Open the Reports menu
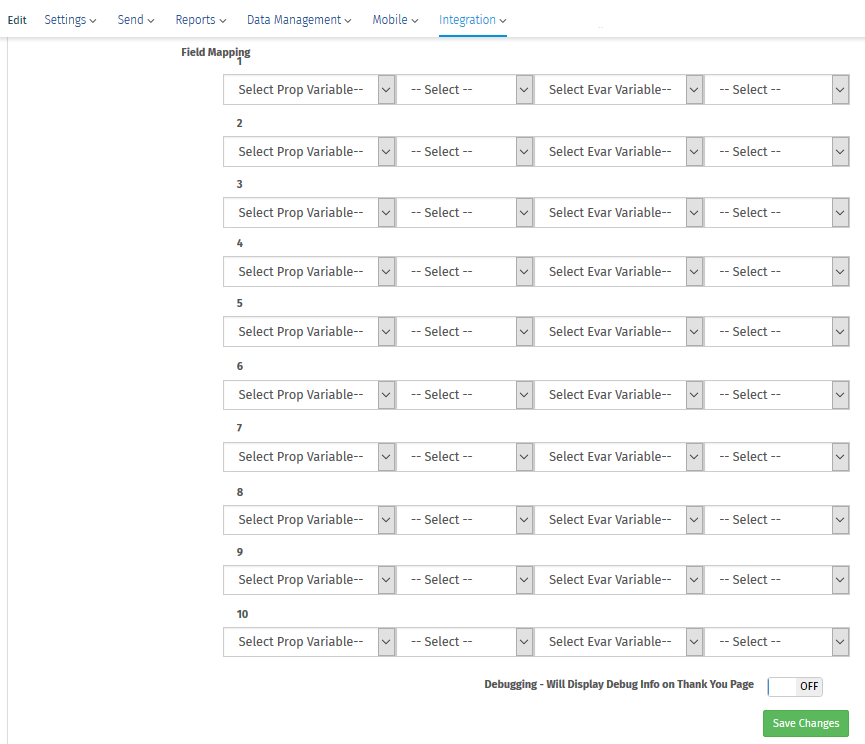Screen dimensions: 865x744 point(200,19)
